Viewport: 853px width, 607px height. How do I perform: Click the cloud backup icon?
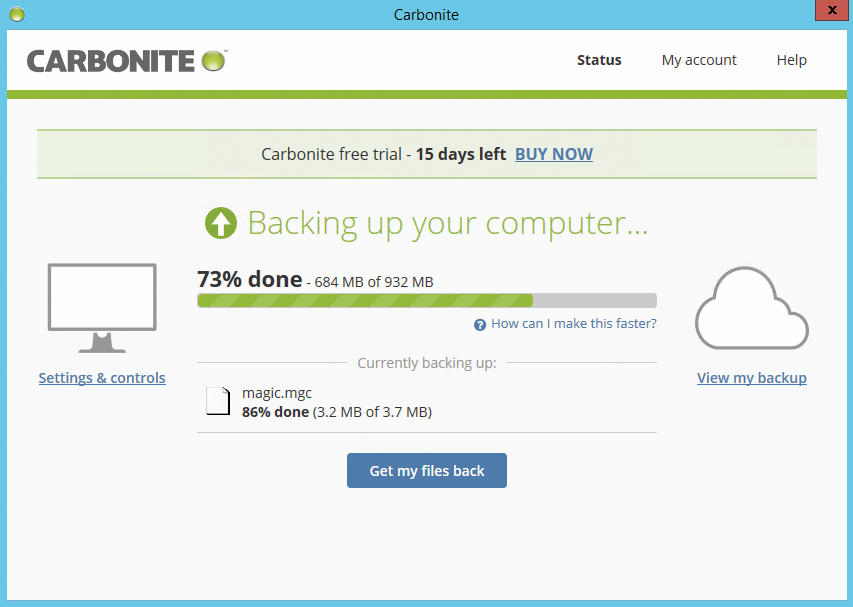coord(752,308)
